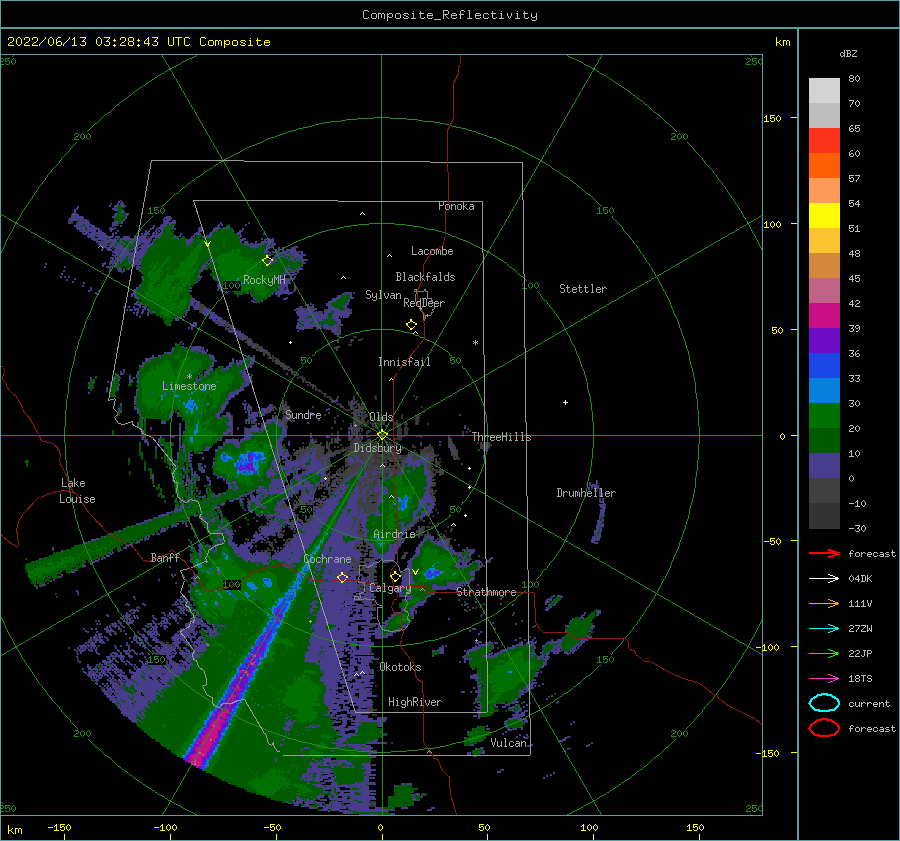Click the red forecast arrow in legend
The image size is (900, 841).
pos(824,553)
